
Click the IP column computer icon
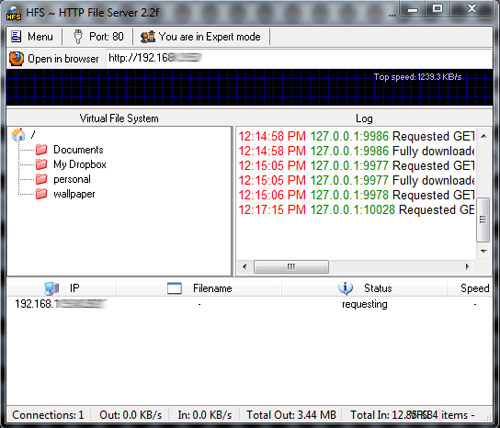[x=52, y=288]
